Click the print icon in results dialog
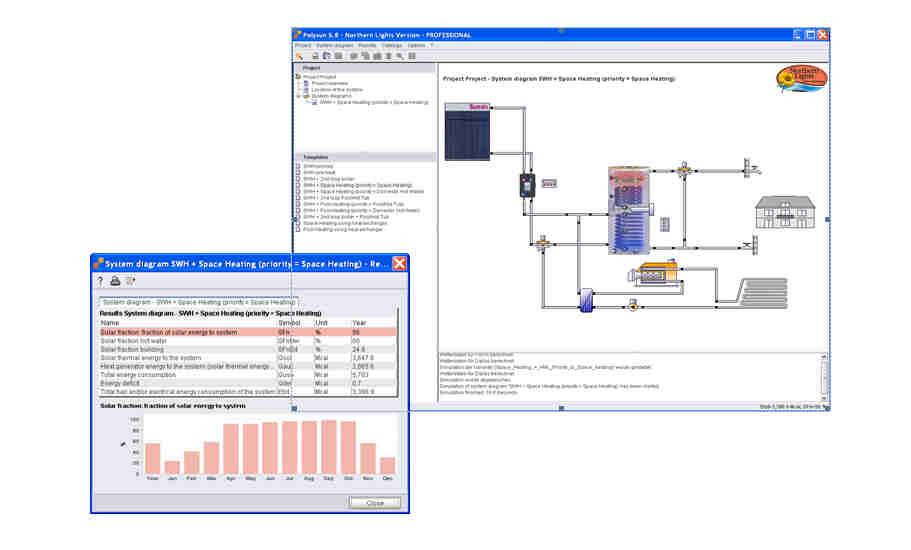911x550 pixels. (115, 281)
